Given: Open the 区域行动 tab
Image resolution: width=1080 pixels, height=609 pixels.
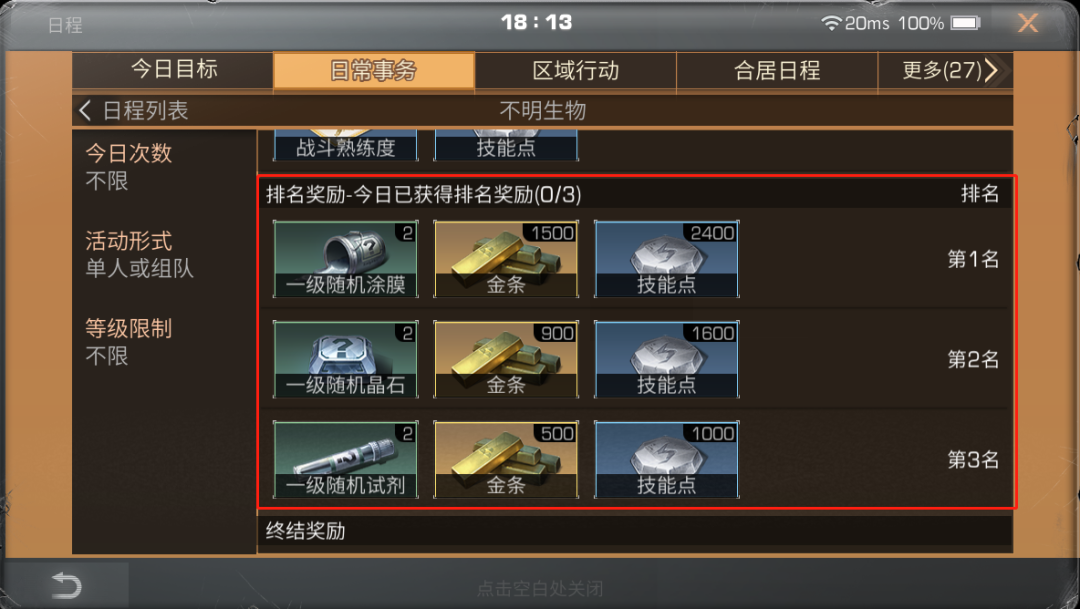Looking at the screenshot, I should pyautogui.click(x=576, y=70).
